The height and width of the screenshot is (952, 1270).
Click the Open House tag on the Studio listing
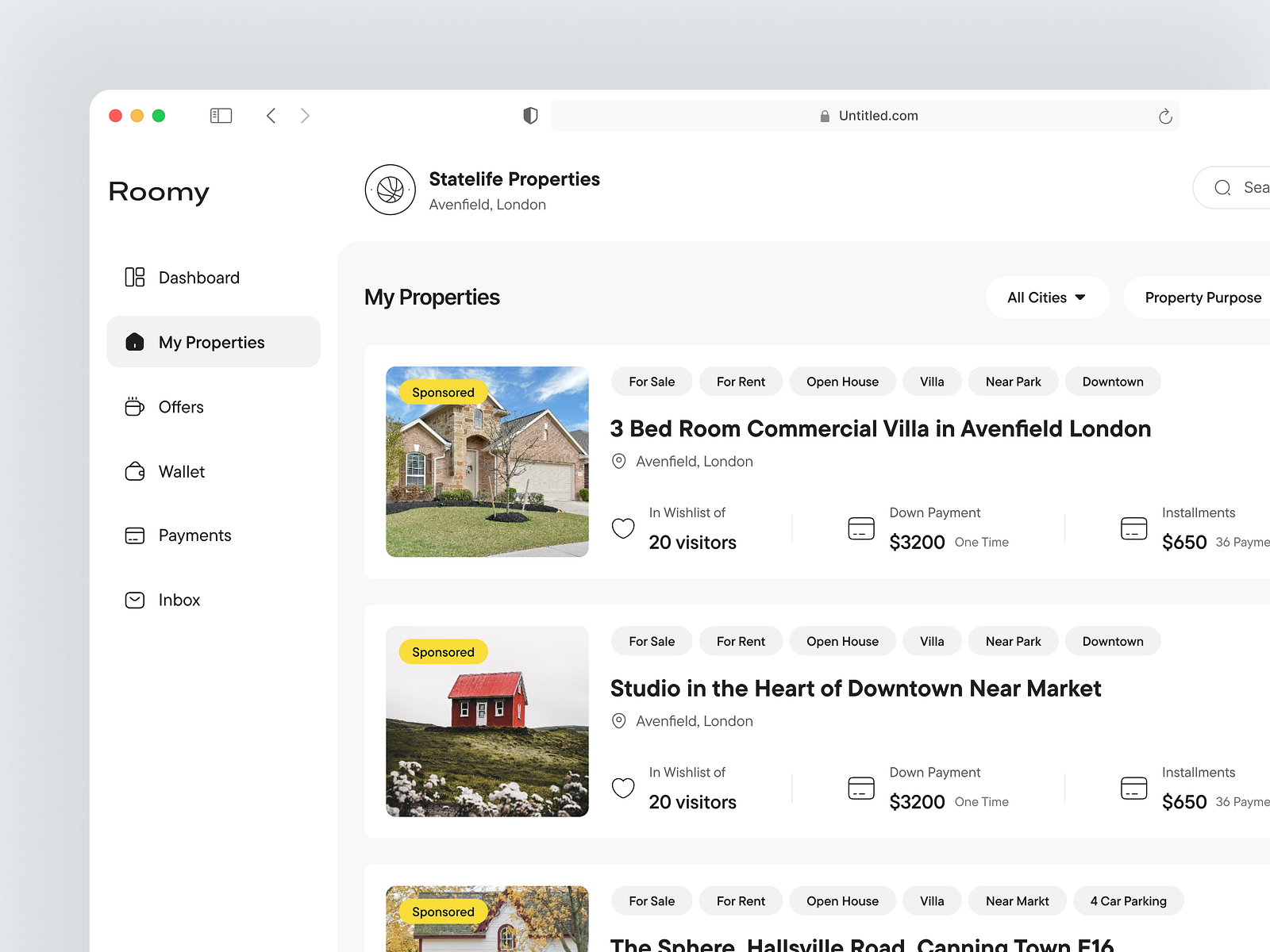click(842, 641)
